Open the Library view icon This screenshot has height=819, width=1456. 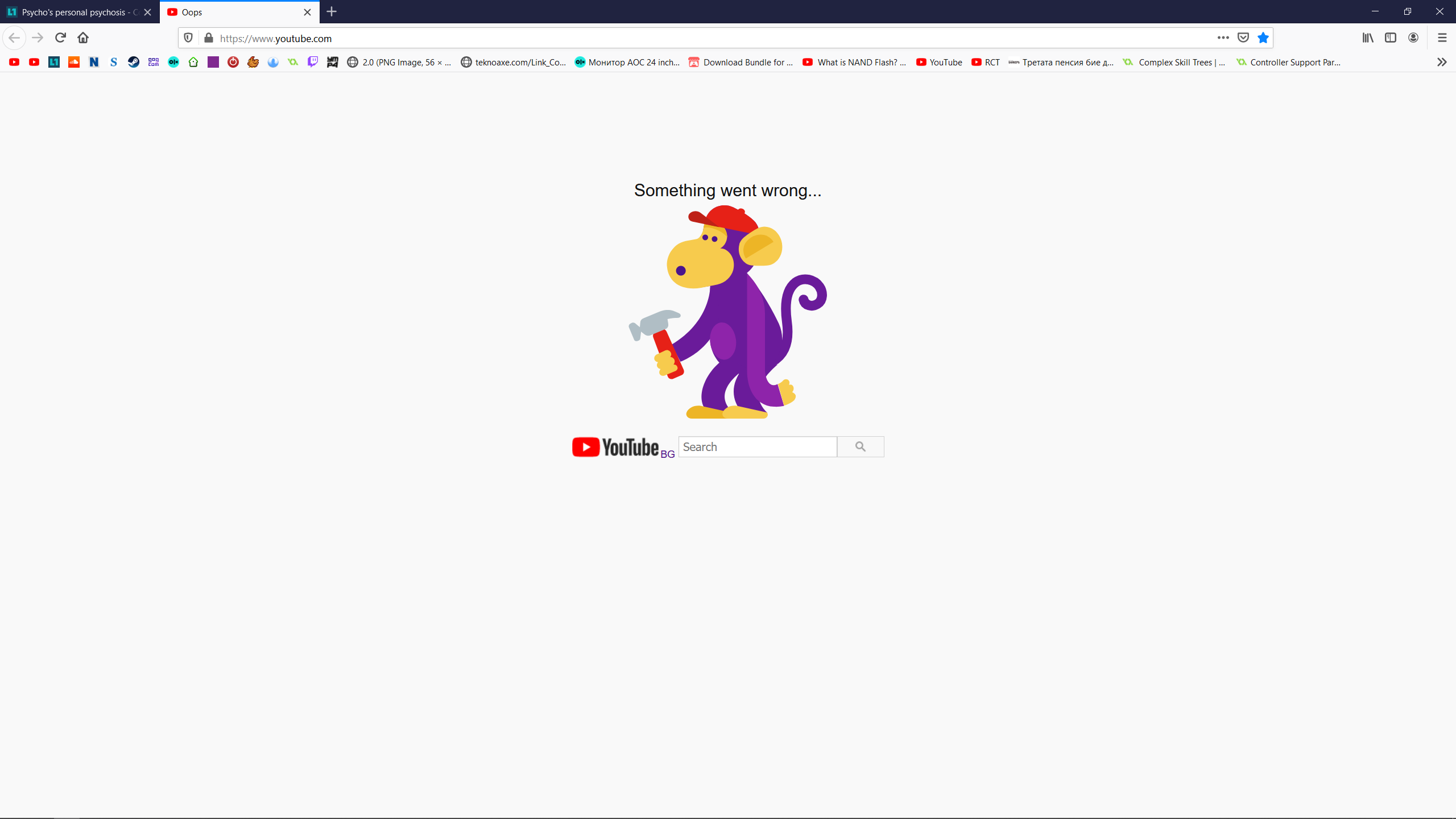coord(1368,38)
